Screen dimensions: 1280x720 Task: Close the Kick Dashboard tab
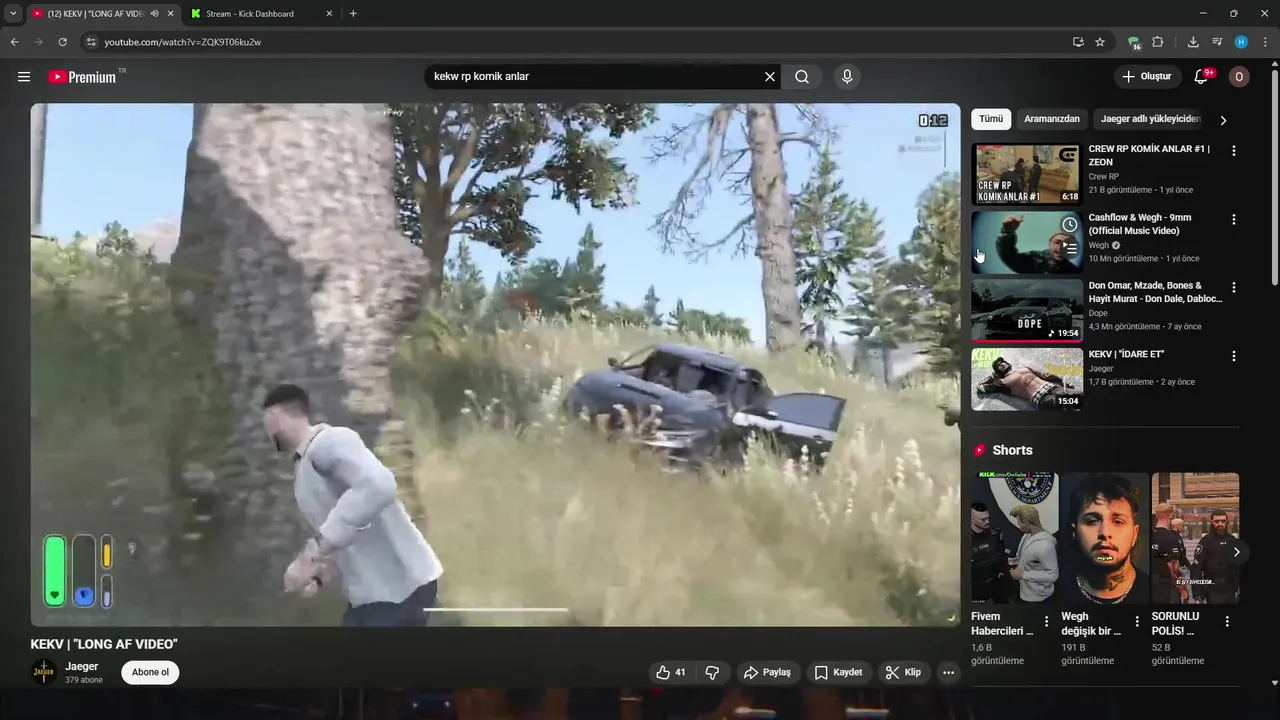(x=329, y=13)
